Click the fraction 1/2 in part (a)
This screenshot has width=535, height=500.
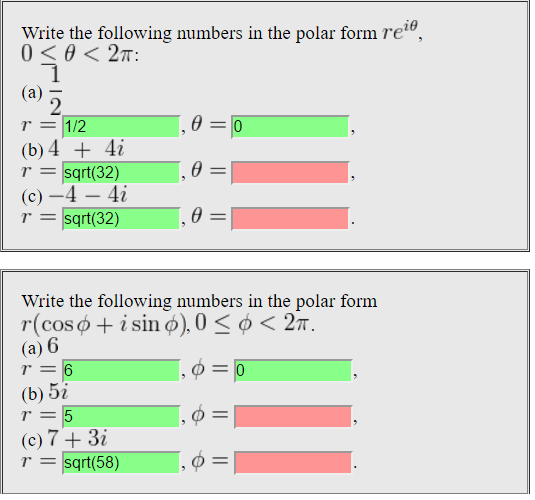(55, 91)
